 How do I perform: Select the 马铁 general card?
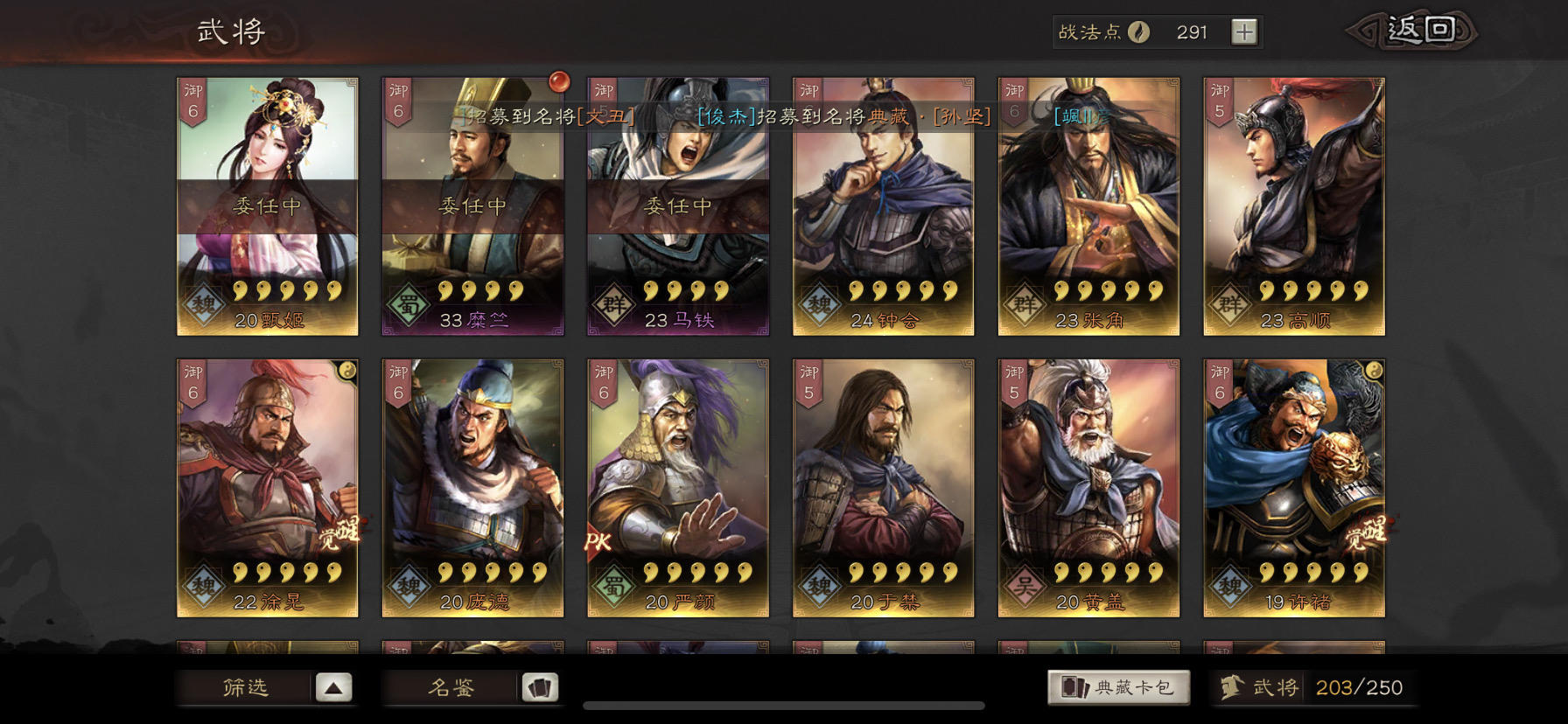coord(678,206)
